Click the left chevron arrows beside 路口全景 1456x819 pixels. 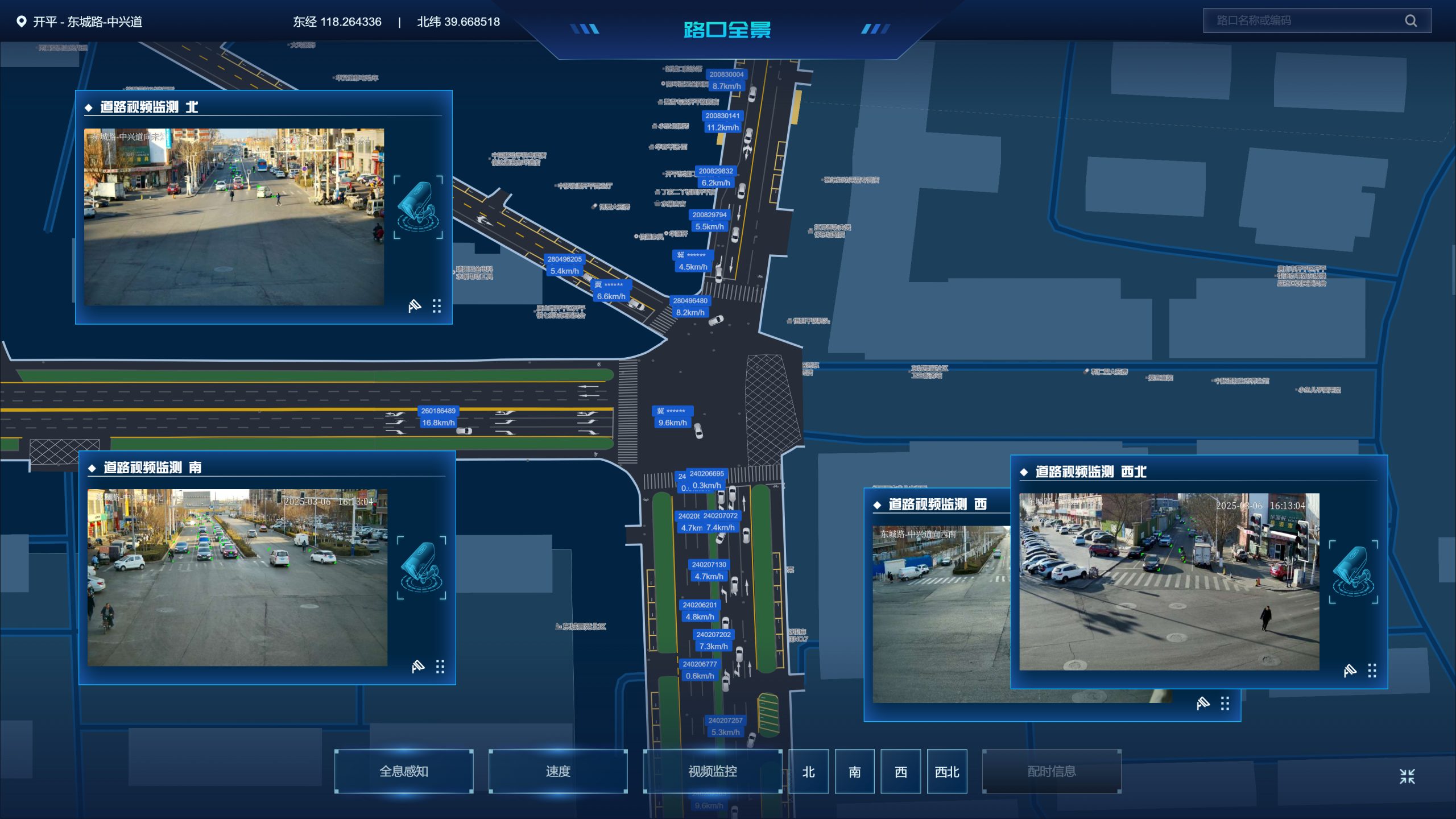584,28
